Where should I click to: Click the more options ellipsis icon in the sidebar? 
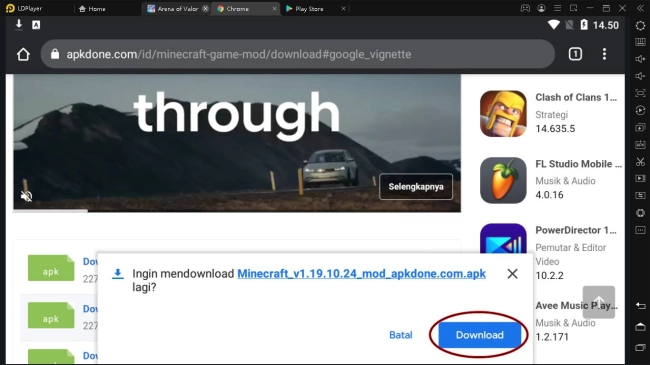tap(640, 230)
